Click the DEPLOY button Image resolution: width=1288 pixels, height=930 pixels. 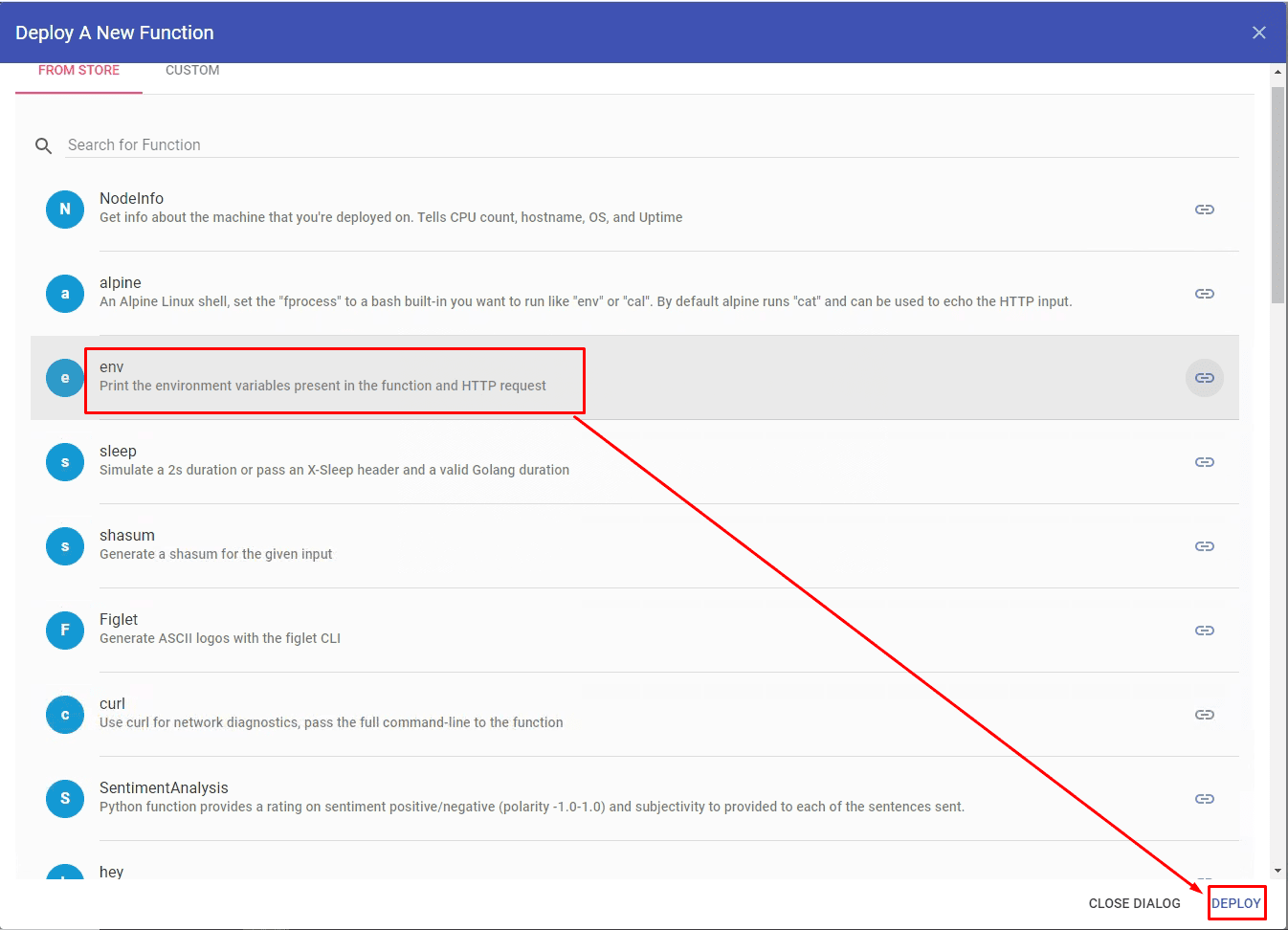[x=1236, y=903]
